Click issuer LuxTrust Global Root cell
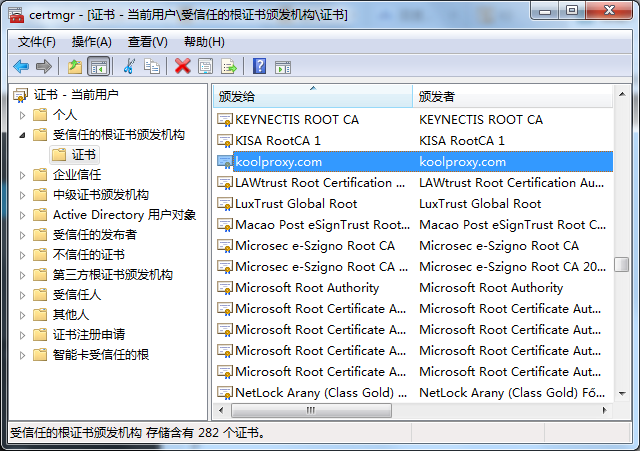This screenshot has height=451, width=640. (480, 204)
